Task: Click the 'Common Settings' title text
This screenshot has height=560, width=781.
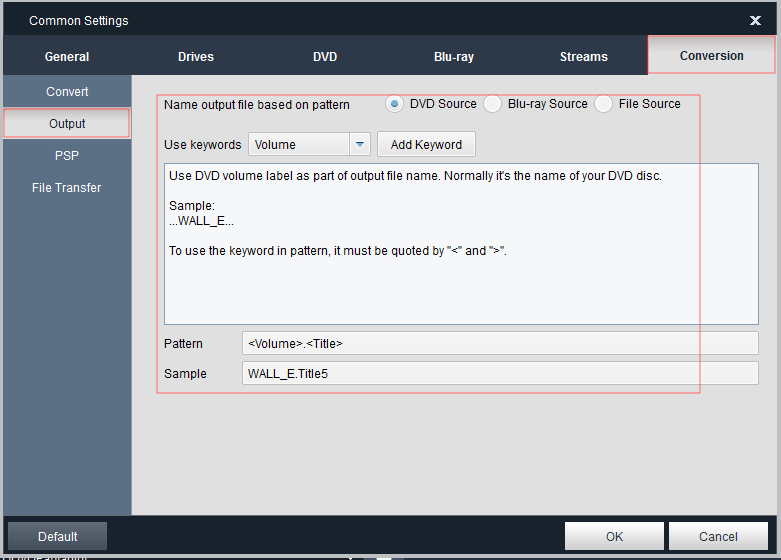Action: (79, 20)
